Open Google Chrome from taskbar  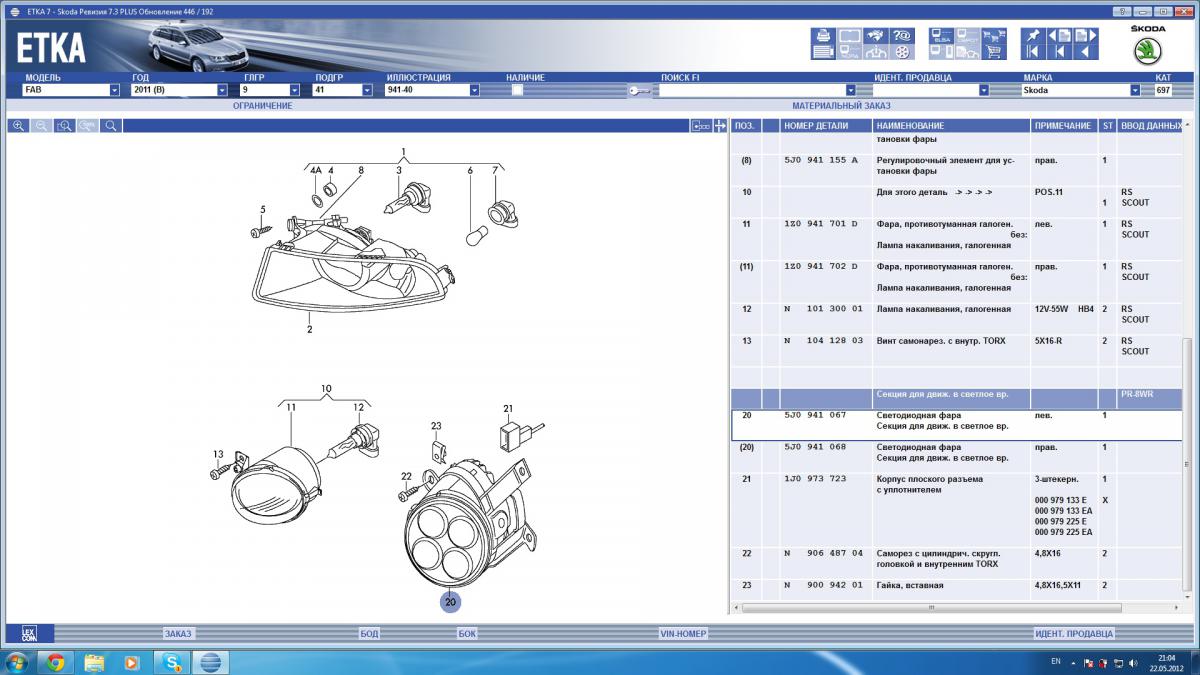point(55,662)
